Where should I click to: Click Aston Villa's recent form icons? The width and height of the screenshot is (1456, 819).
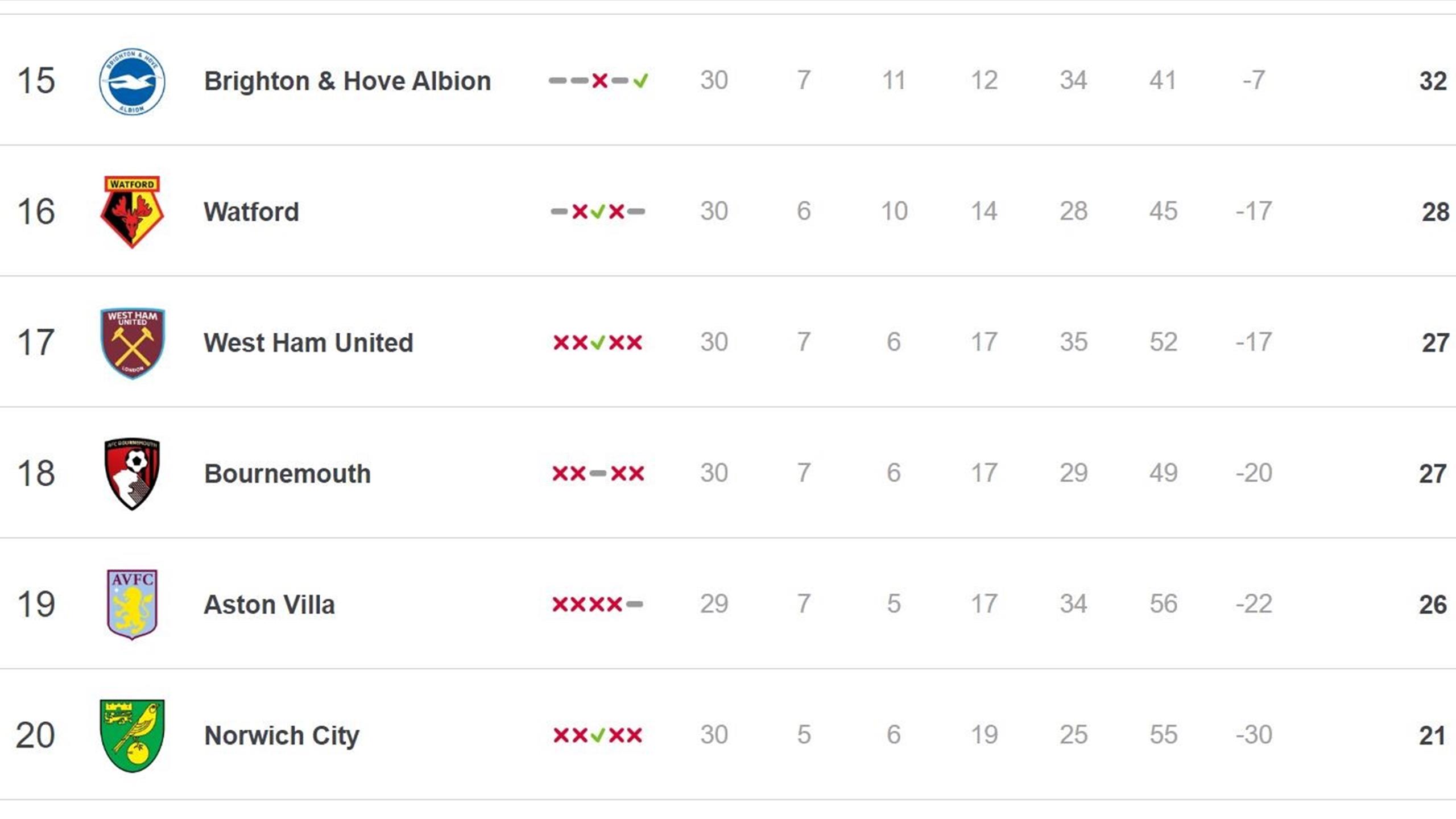[598, 604]
